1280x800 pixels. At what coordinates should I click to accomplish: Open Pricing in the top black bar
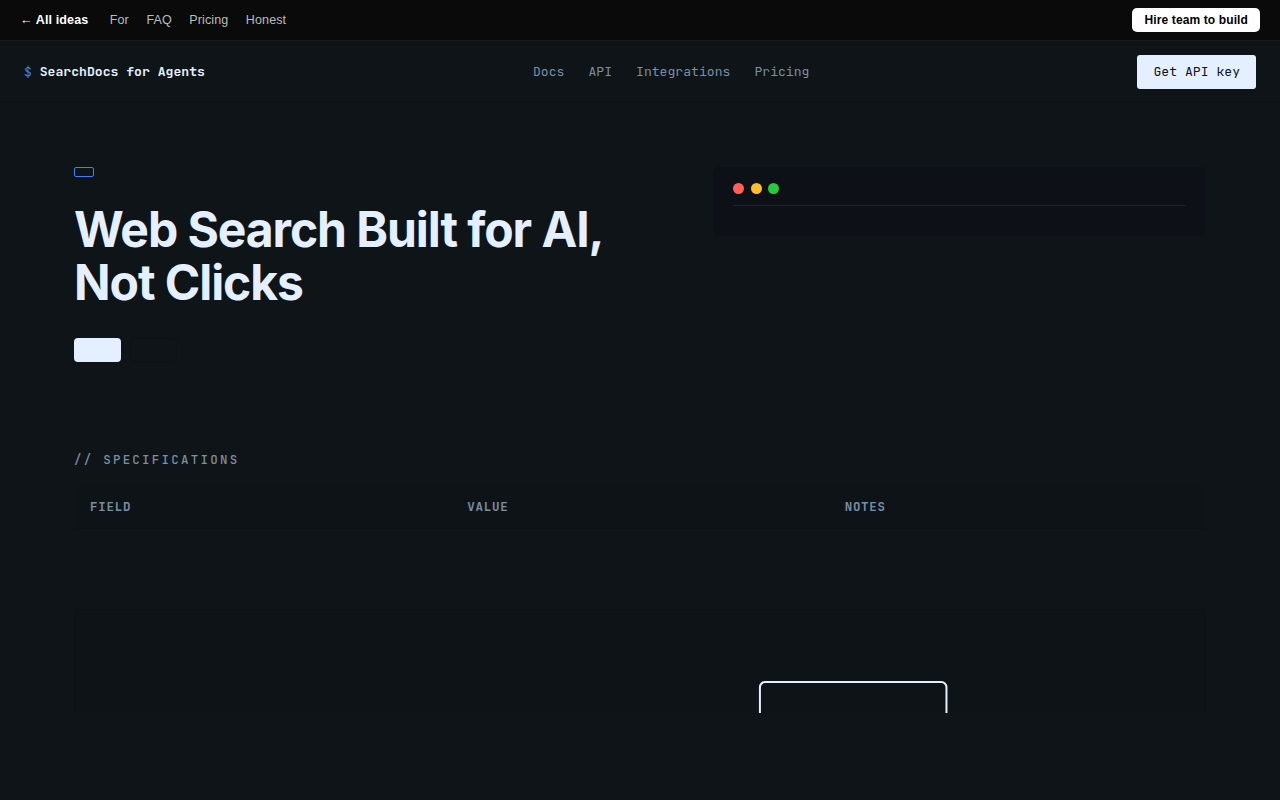click(208, 20)
